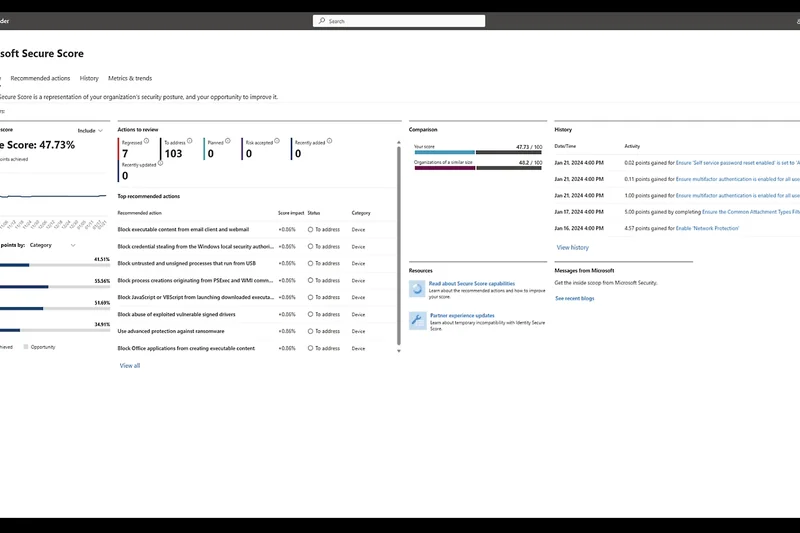Switch to the History tab
Screen dimensions: 800x533
click(x=89, y=79)
